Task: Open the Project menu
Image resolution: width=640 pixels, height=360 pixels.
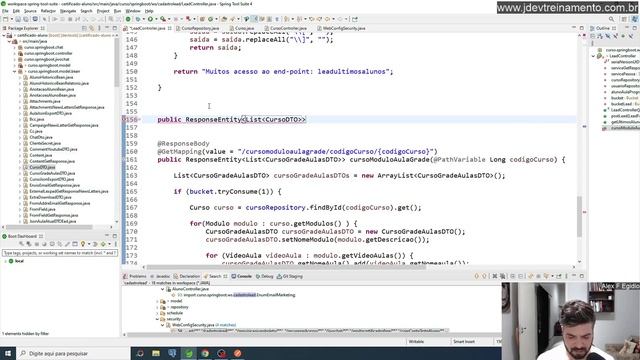Action: pos(102,11)
